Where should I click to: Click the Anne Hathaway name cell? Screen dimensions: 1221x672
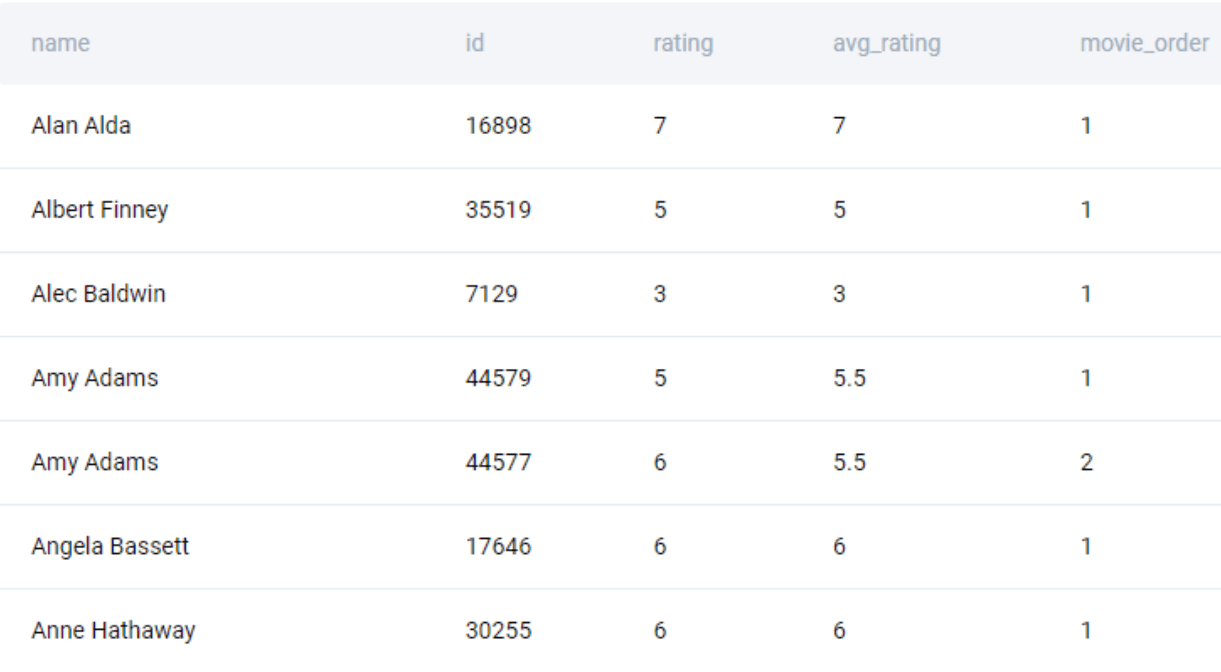click(113, 630)
